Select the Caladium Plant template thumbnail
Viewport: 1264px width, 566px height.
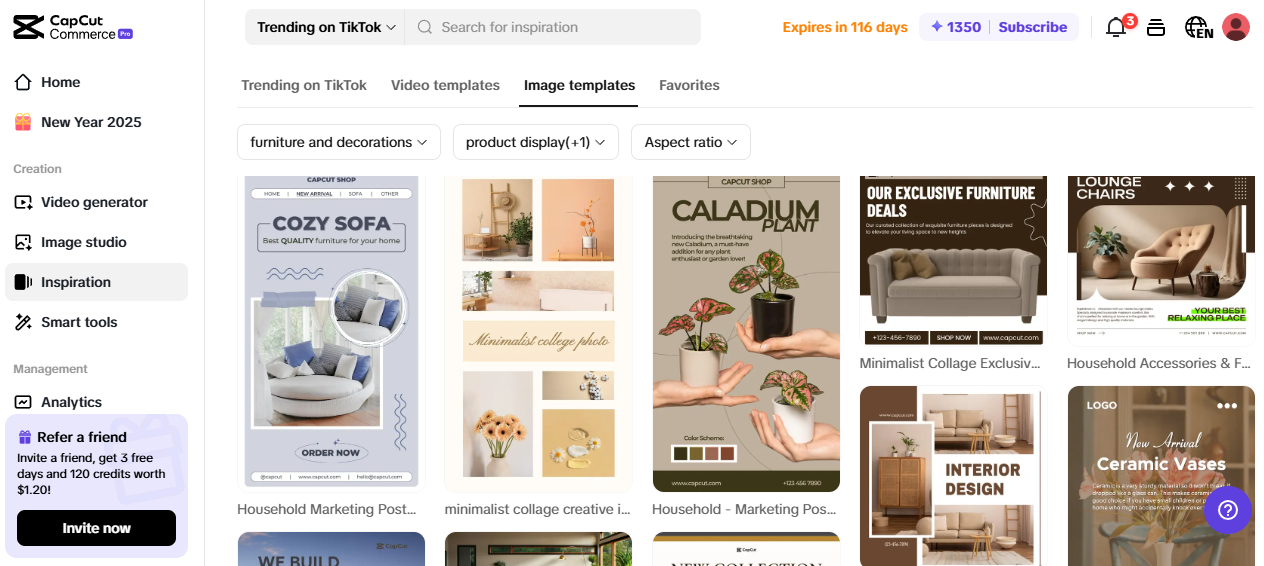746,334
